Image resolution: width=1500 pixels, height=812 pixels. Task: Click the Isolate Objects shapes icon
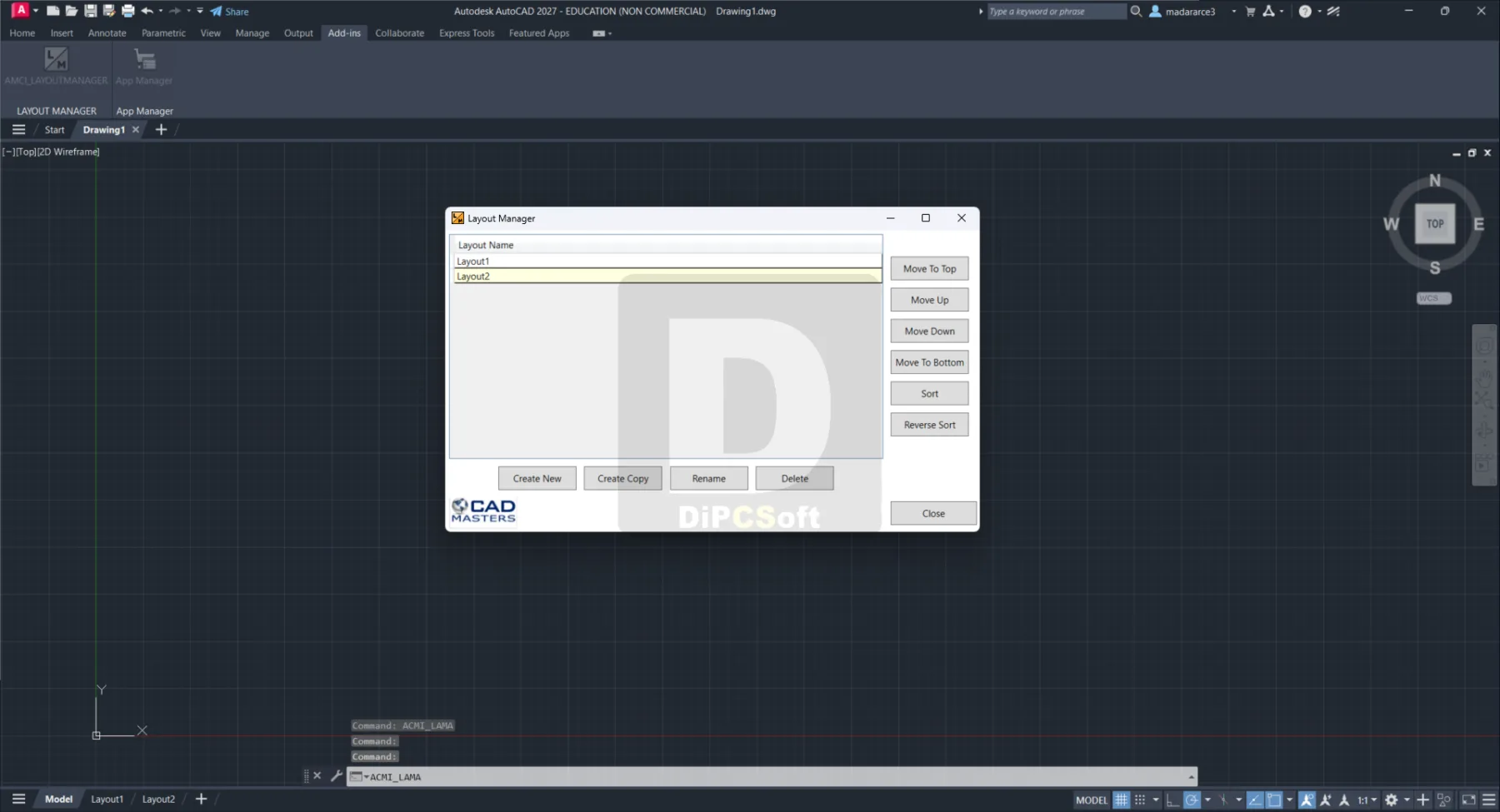click(1444, 800)
